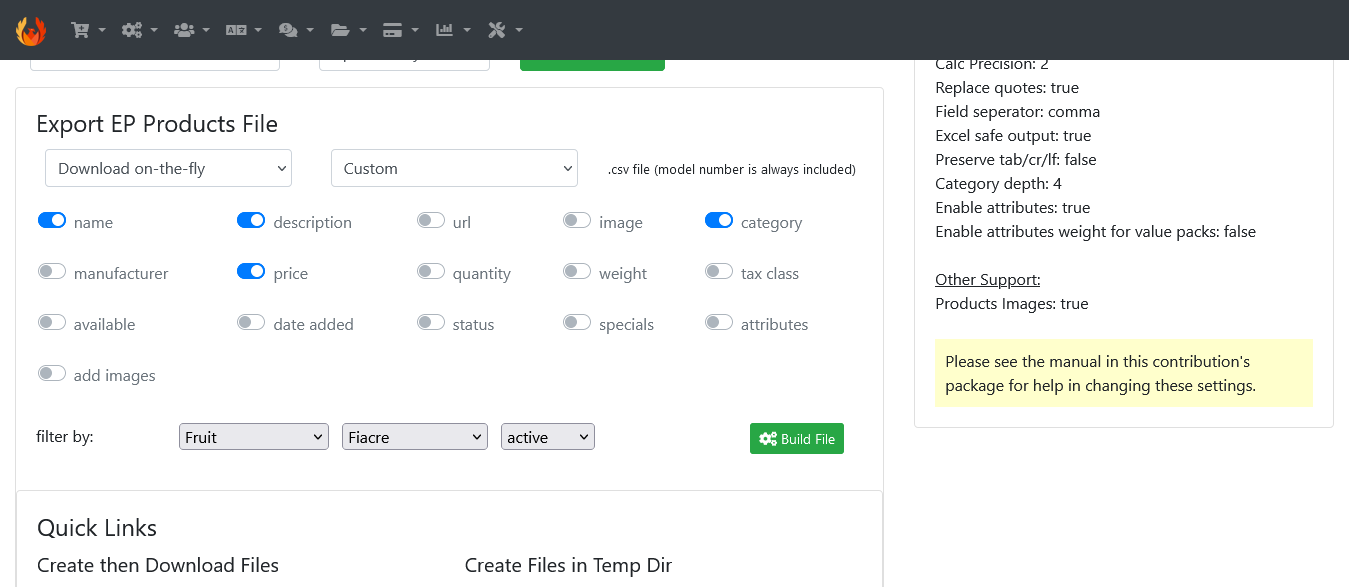Enable the weight field toggle

pos(577,271)
